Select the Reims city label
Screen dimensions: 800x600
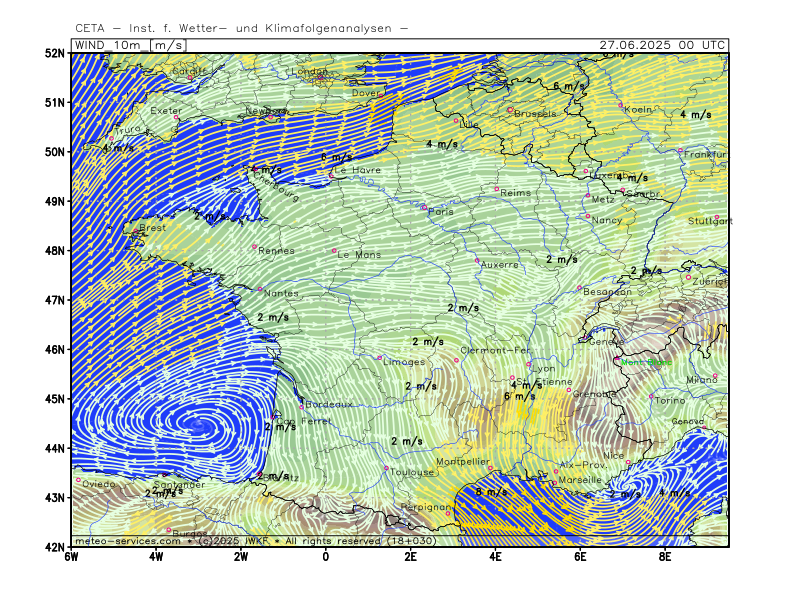point(516,193)
